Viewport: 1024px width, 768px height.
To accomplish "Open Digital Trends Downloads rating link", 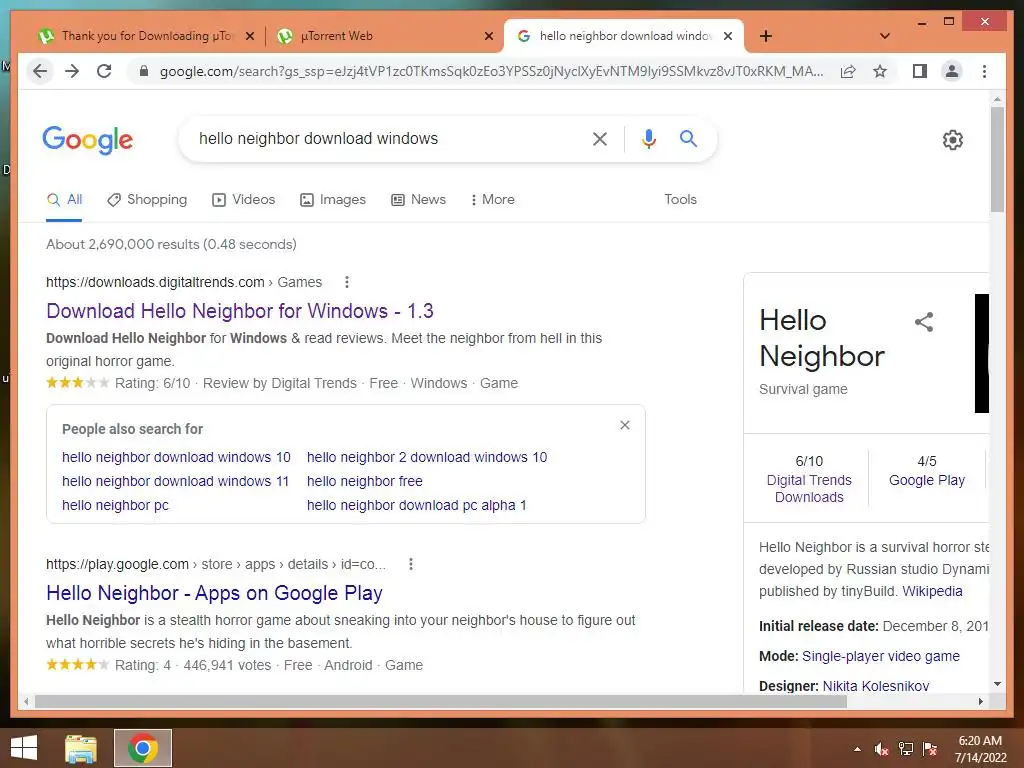I will pyautogui.click(x=809, y=488).
